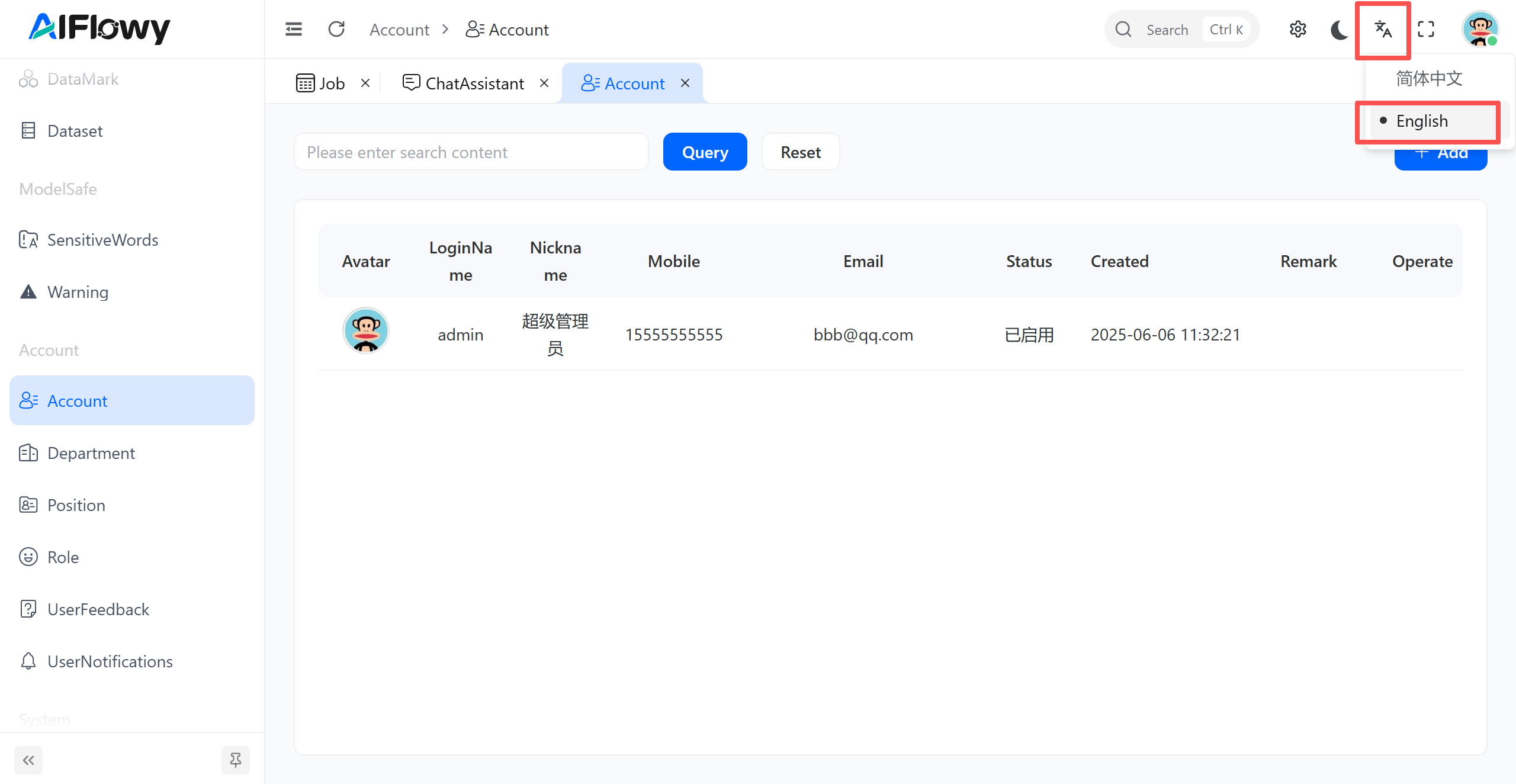Toggle the sidebar menu fold icon
This screenshot has height=784, width=1516.
pyautogui.click(x=294, y=29)
